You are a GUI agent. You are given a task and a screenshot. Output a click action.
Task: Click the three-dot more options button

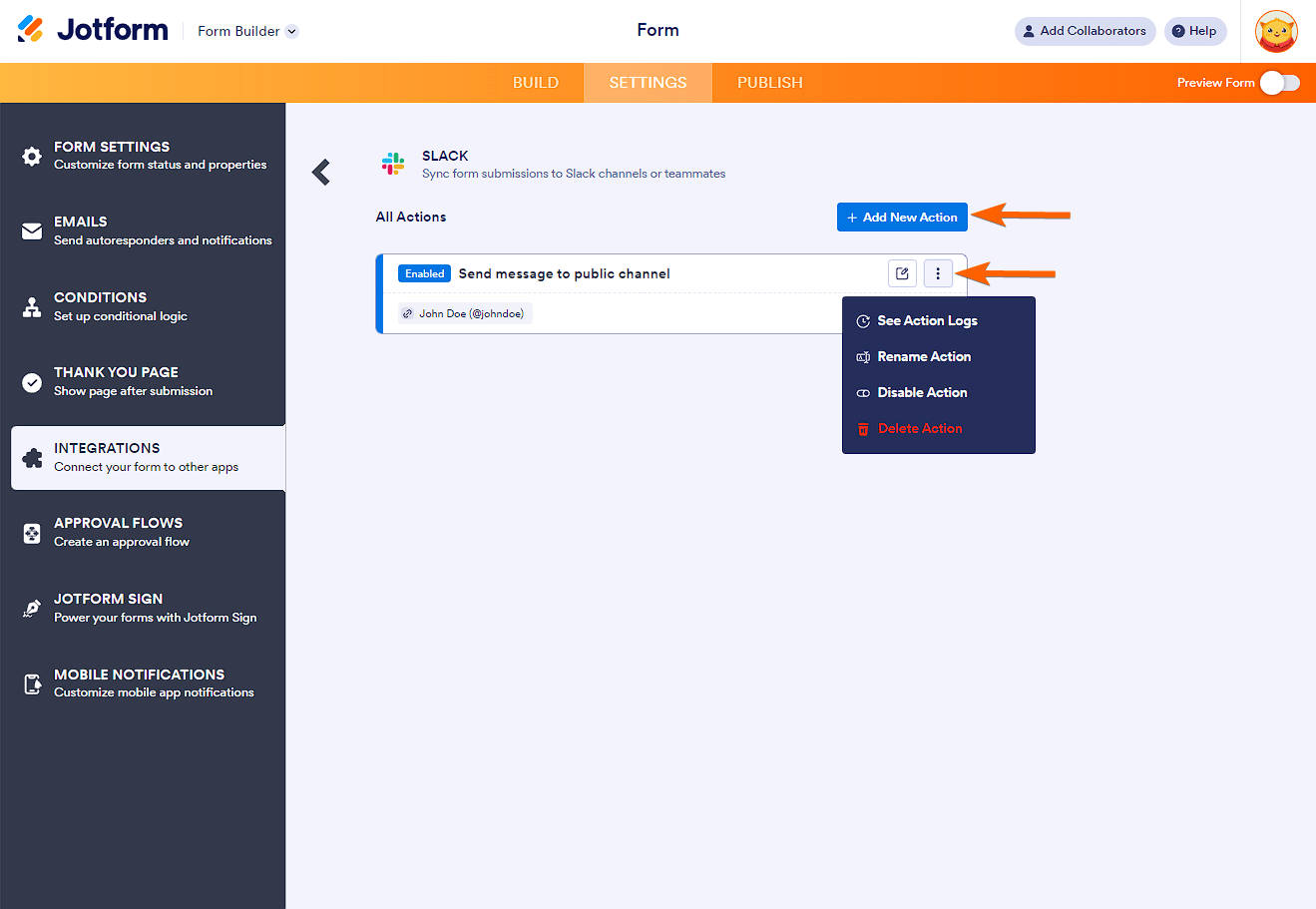(x=938, y=273)
